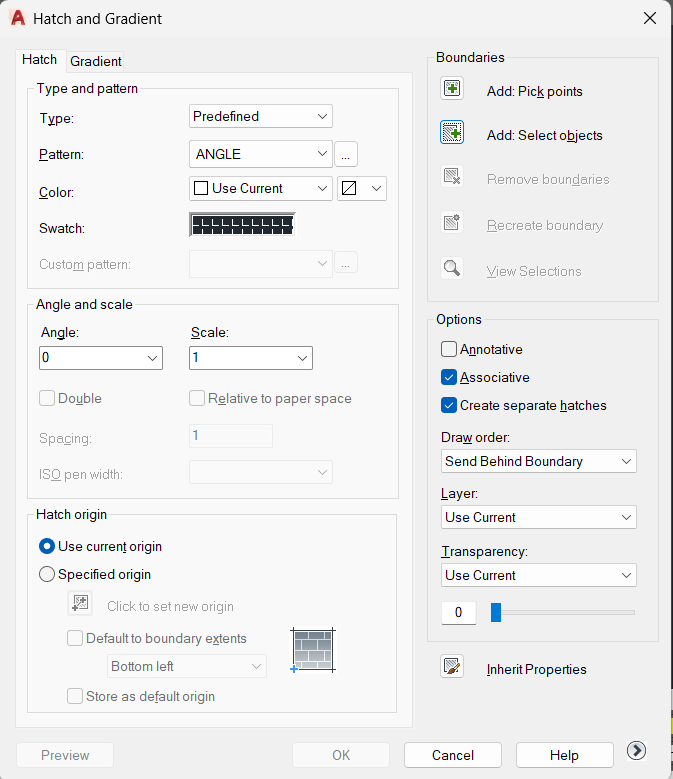Open the Type dropdown showing Predefined
This screenshot has height=779, width=673.
coord(261,116)
